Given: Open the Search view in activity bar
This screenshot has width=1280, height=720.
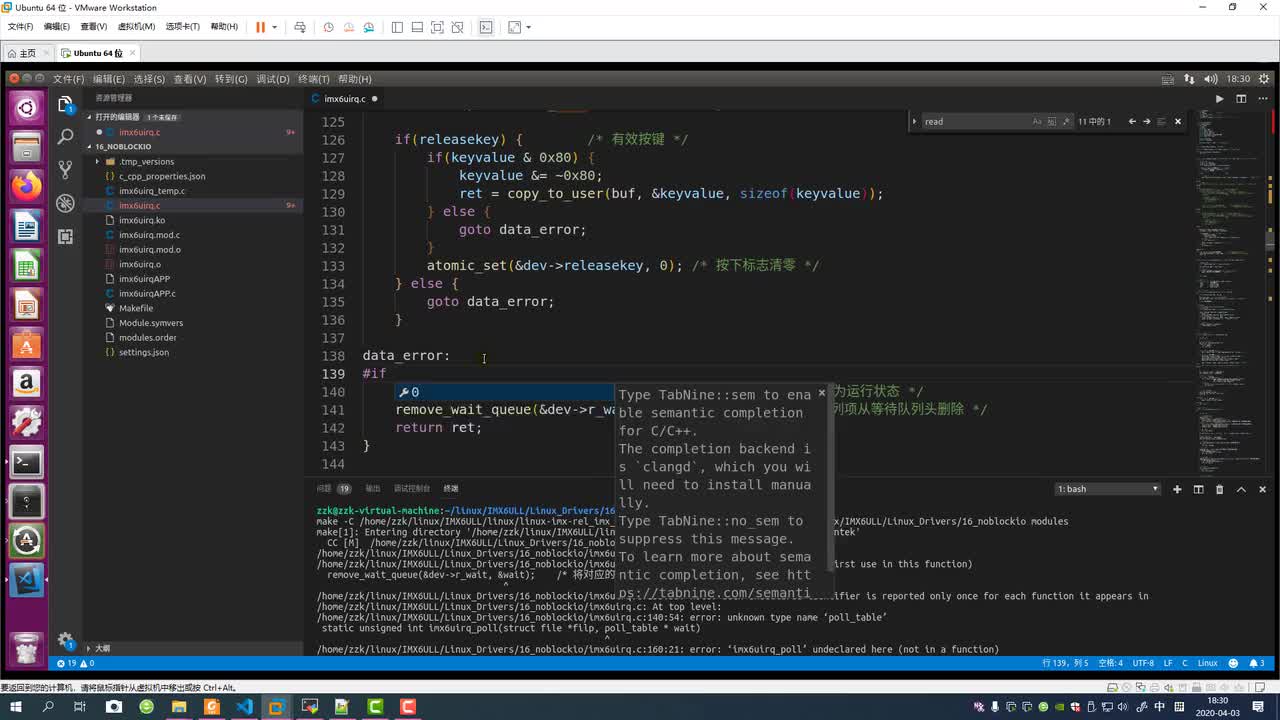Looking at the screenshot, I should click(x=66, y=136).
